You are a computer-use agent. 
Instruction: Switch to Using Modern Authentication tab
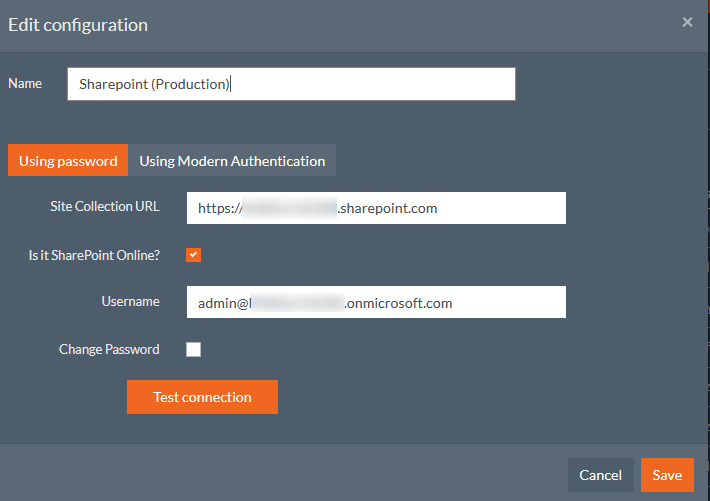(232, 160)
